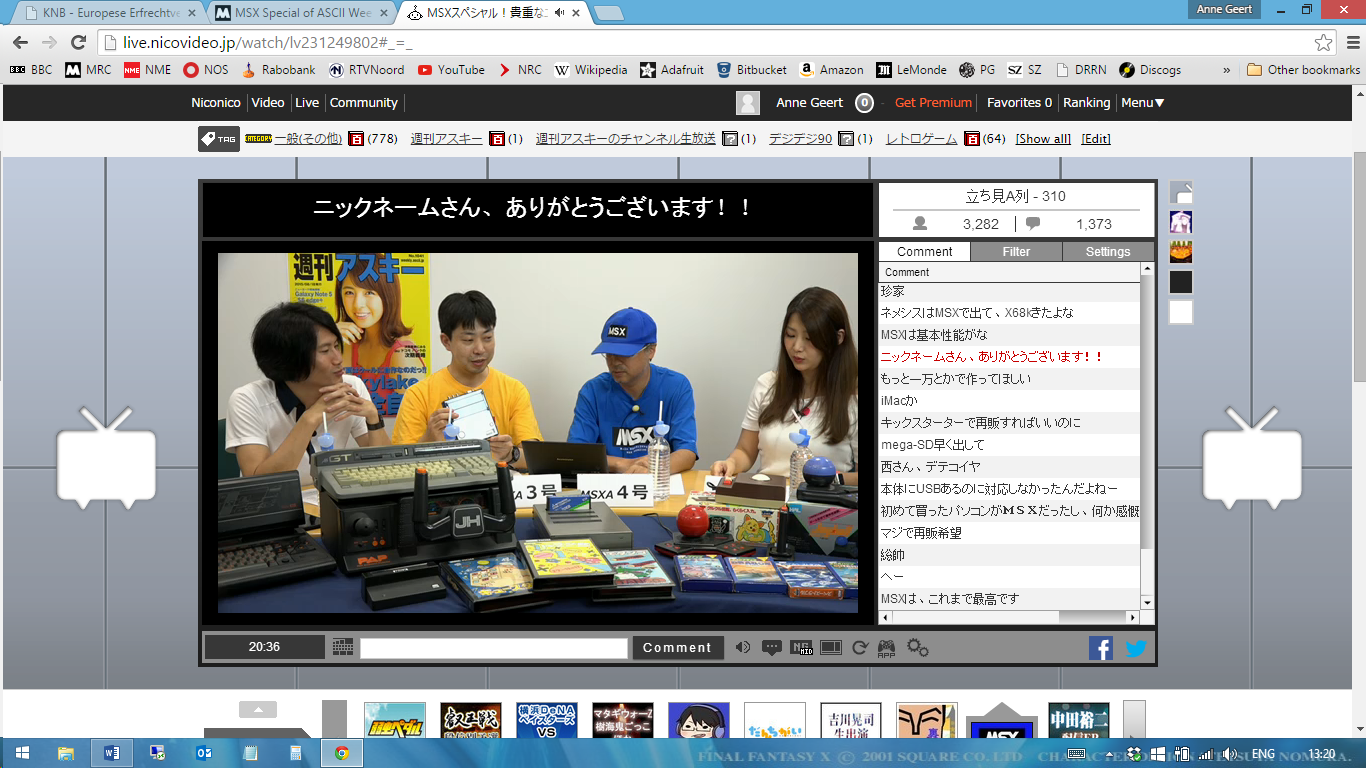
Task: Share the stream on Twitter
Action: click(x=1136, y=648)
